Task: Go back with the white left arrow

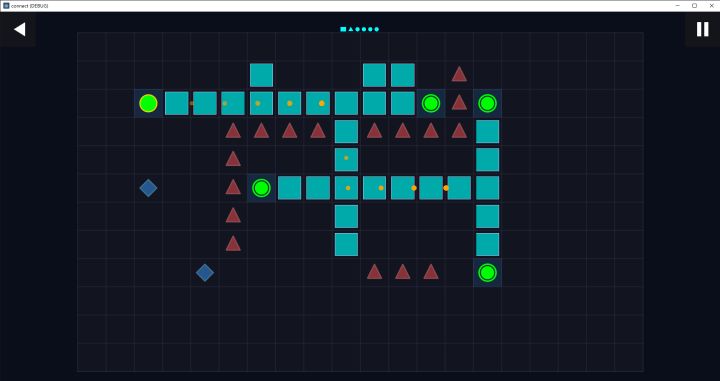Action: pyautogui.click(x=19, y=29)
